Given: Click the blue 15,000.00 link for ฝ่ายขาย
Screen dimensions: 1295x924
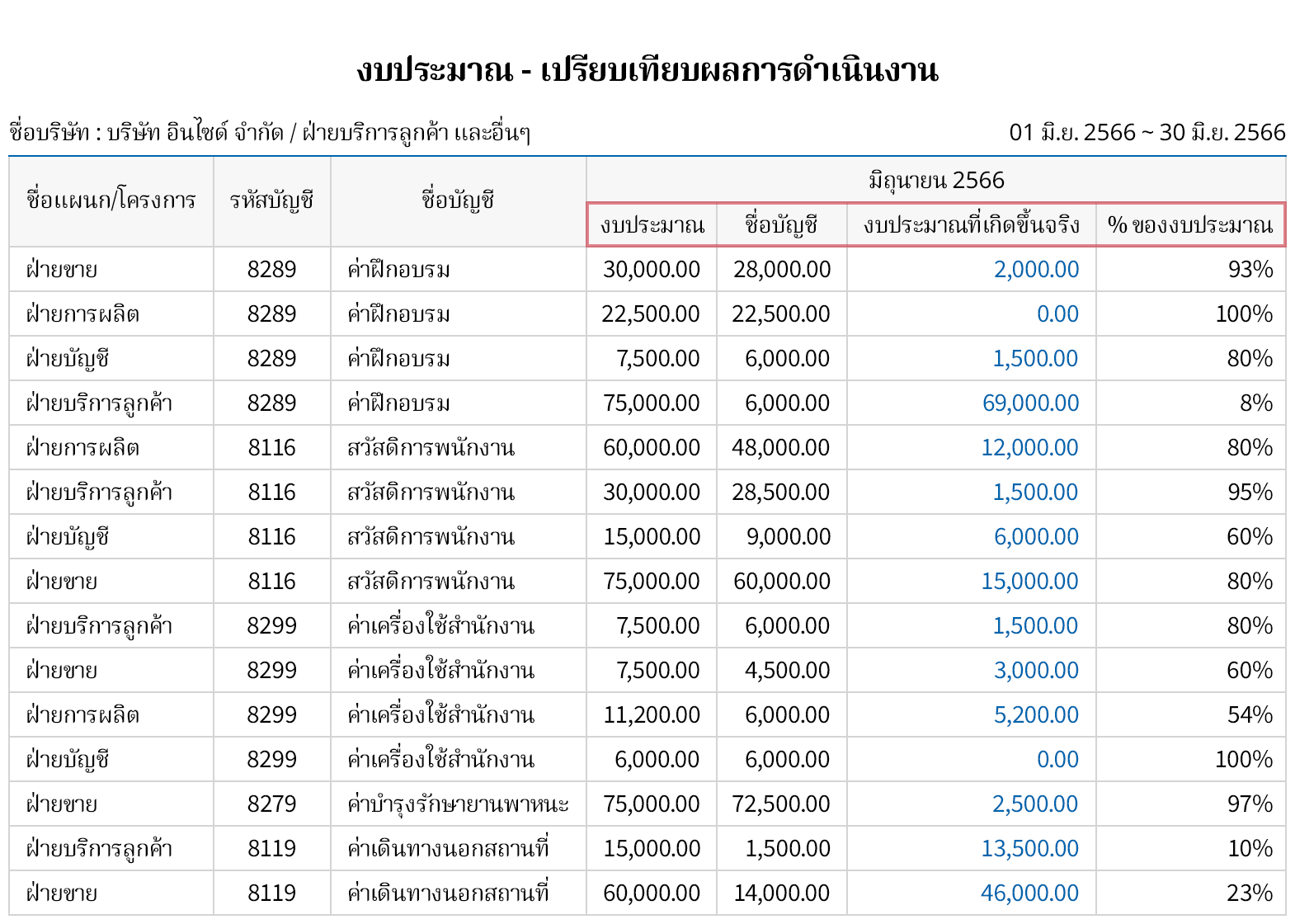Looking at the screenshot, I should tap(1029, 582).
